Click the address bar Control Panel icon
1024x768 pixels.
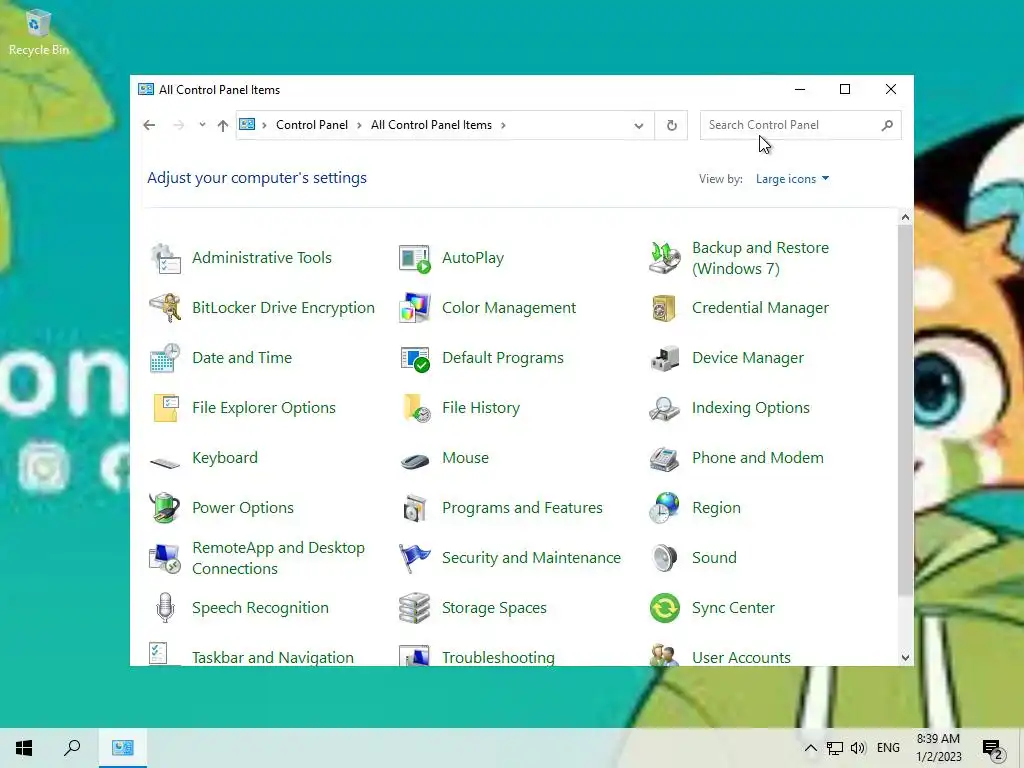coord(247,125)
